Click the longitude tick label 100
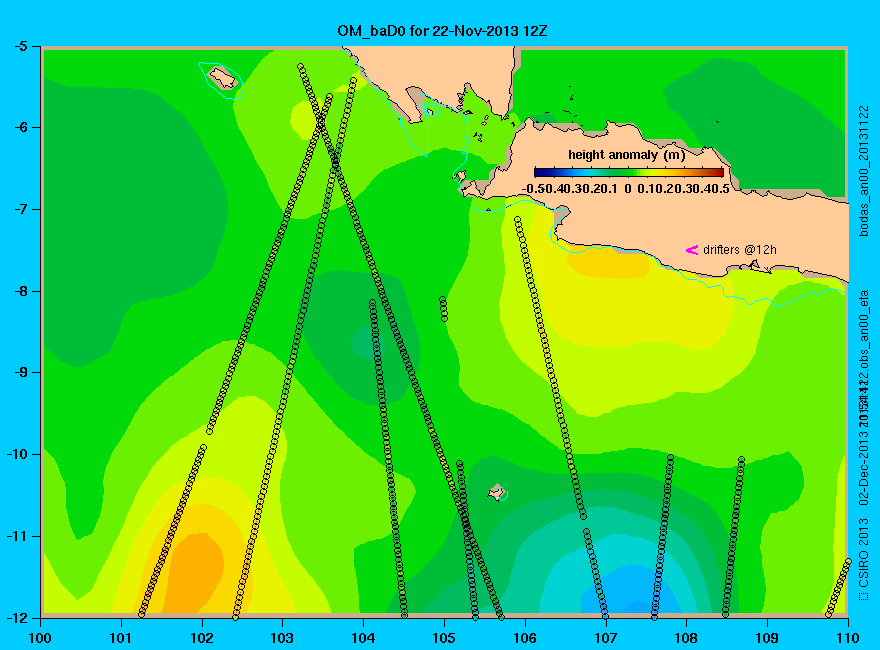 click(x=40, y=638)
